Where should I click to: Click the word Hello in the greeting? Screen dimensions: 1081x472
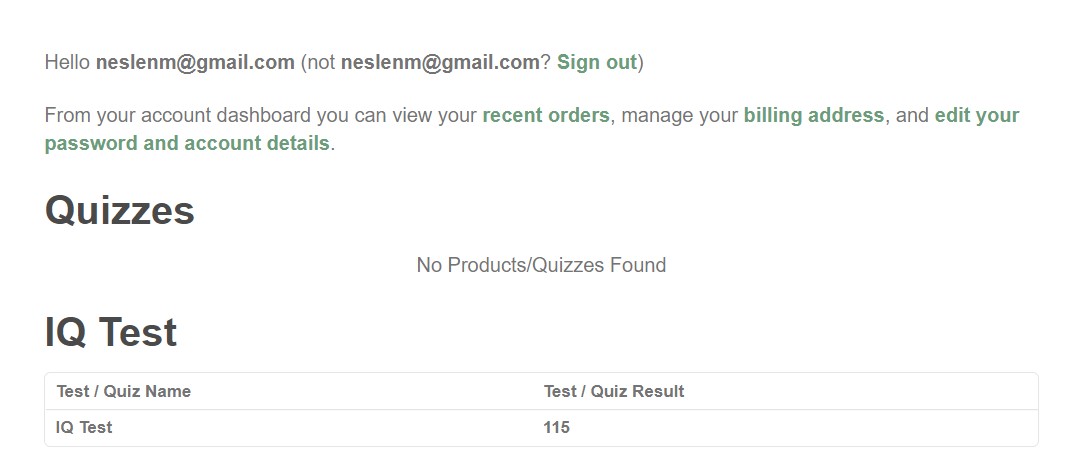[x=68, y=62]
